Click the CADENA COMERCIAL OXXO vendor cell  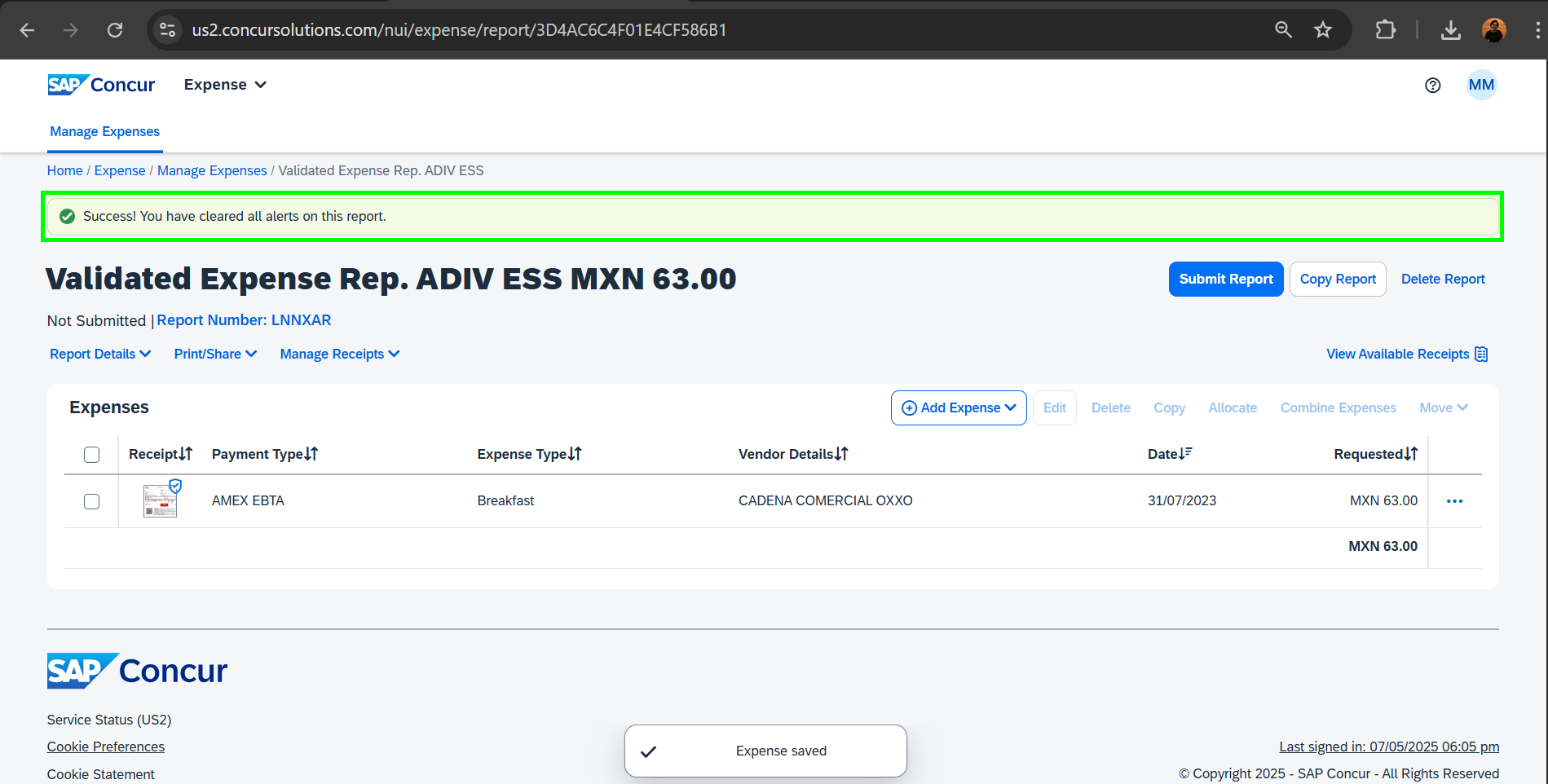coord(825,500)
